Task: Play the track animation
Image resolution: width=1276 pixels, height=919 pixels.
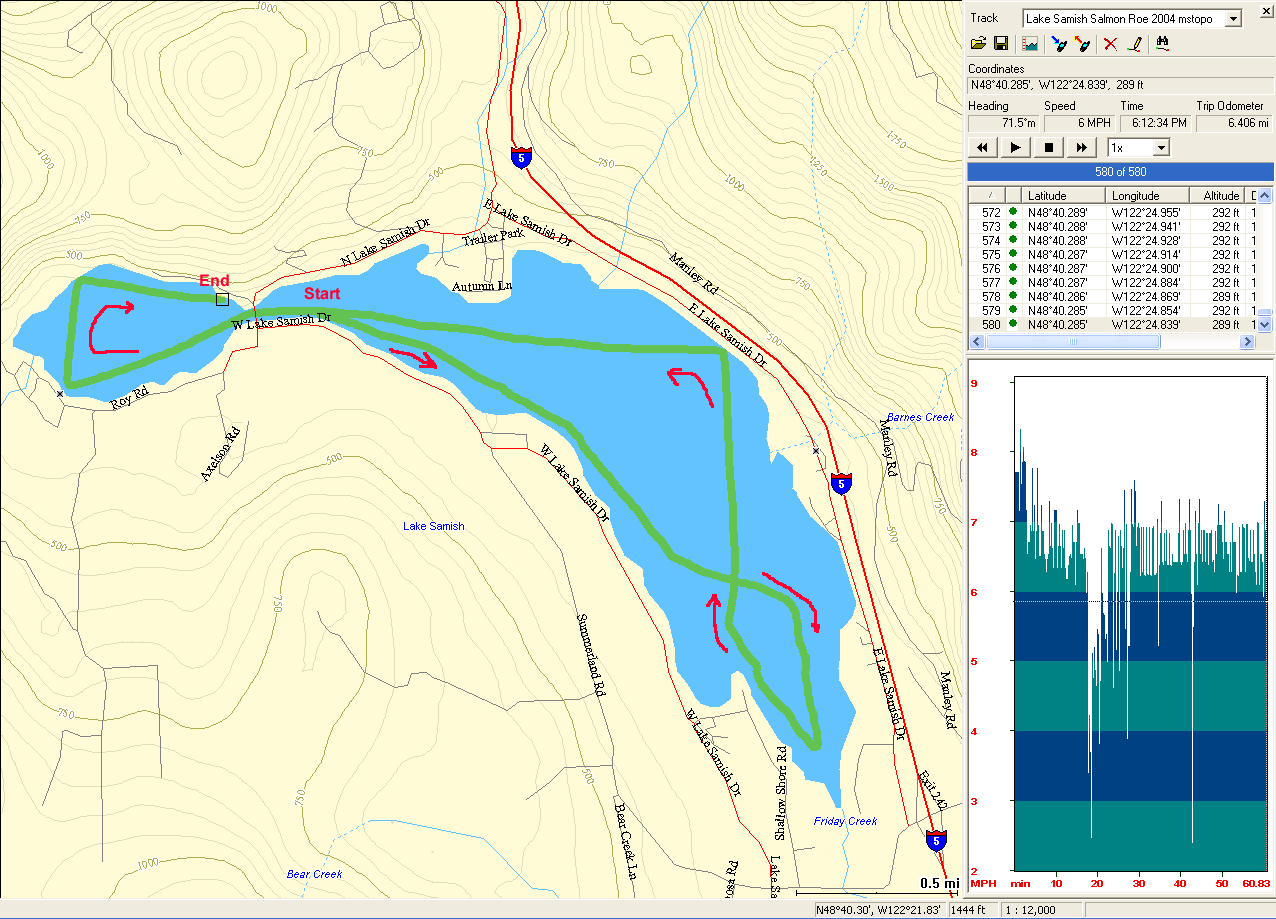Action: point(1016,148)
